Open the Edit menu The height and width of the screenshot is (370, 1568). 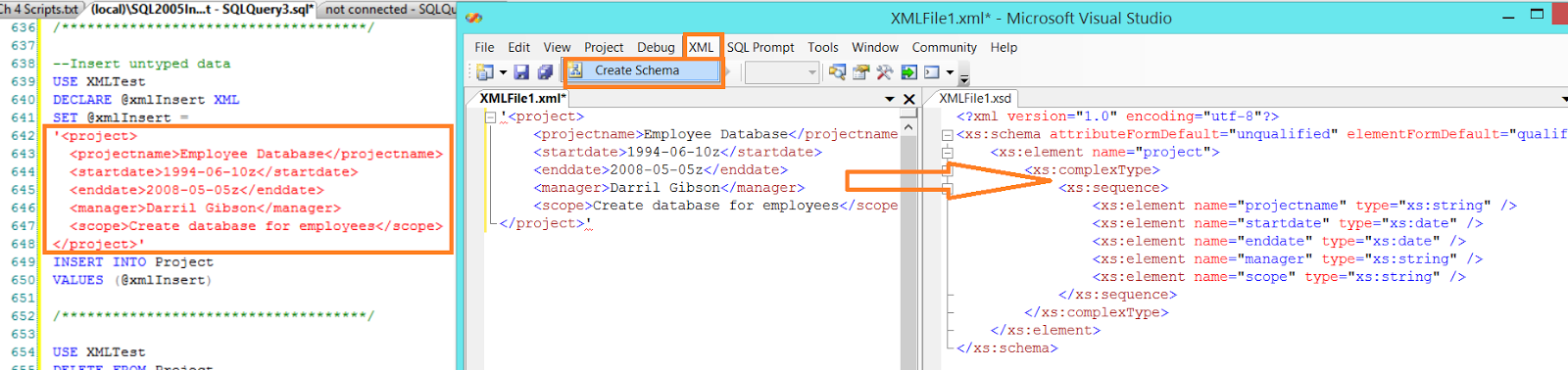tap(518, 47)
